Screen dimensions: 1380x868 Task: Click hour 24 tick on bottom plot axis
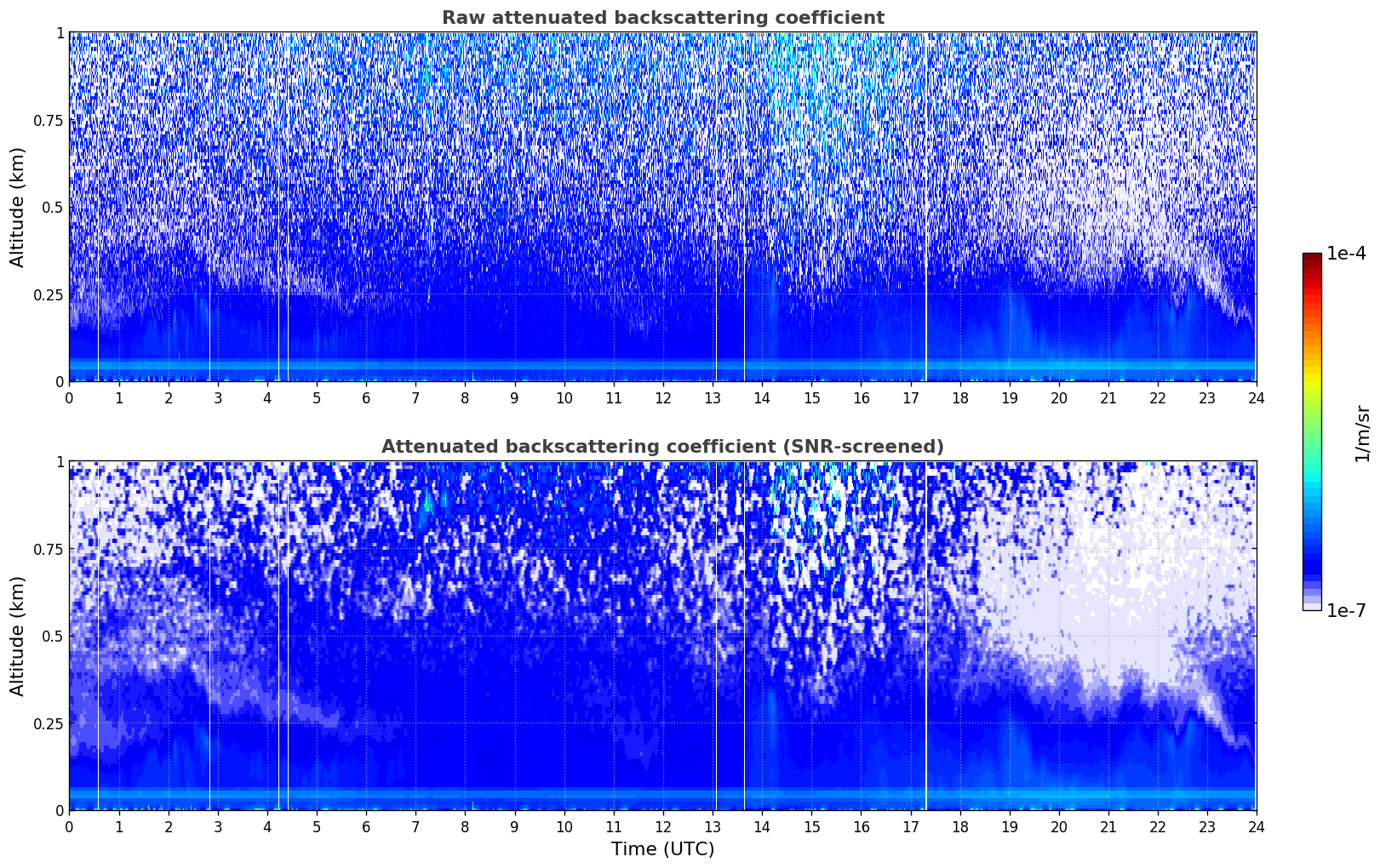click(1257, 826)
